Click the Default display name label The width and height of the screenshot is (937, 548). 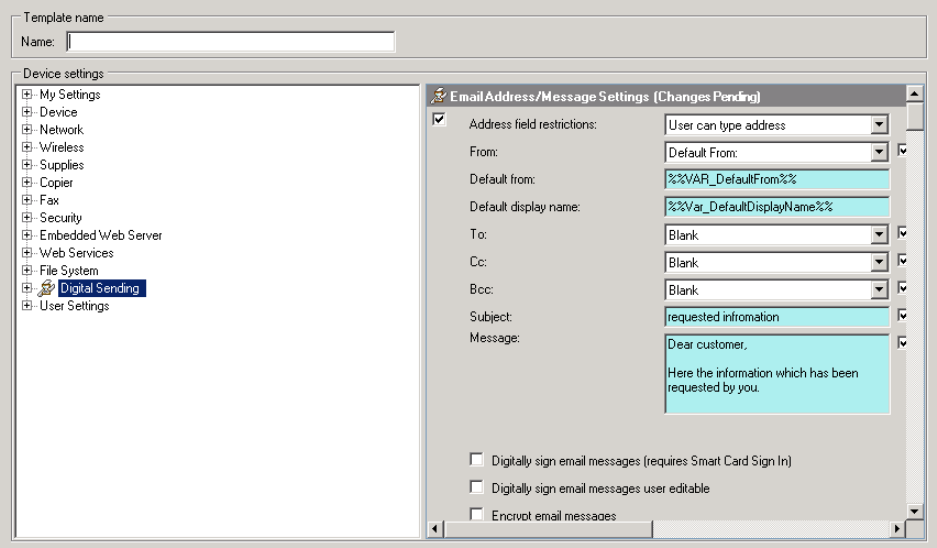525,207
